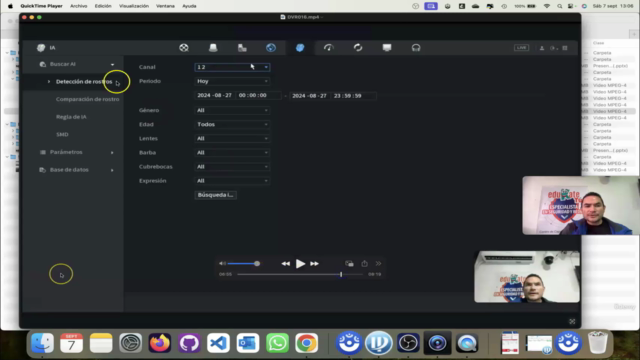Click the circular arrows maintenance icon
Screen dimensions: 640x360
pyautogui.click(x=358, y=48)
